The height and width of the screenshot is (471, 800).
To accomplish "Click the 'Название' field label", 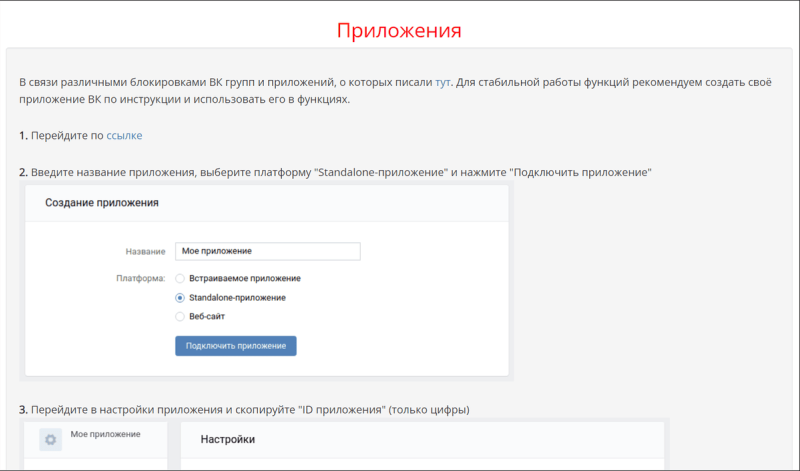I will pyautogui.click(x=145, y=252).
